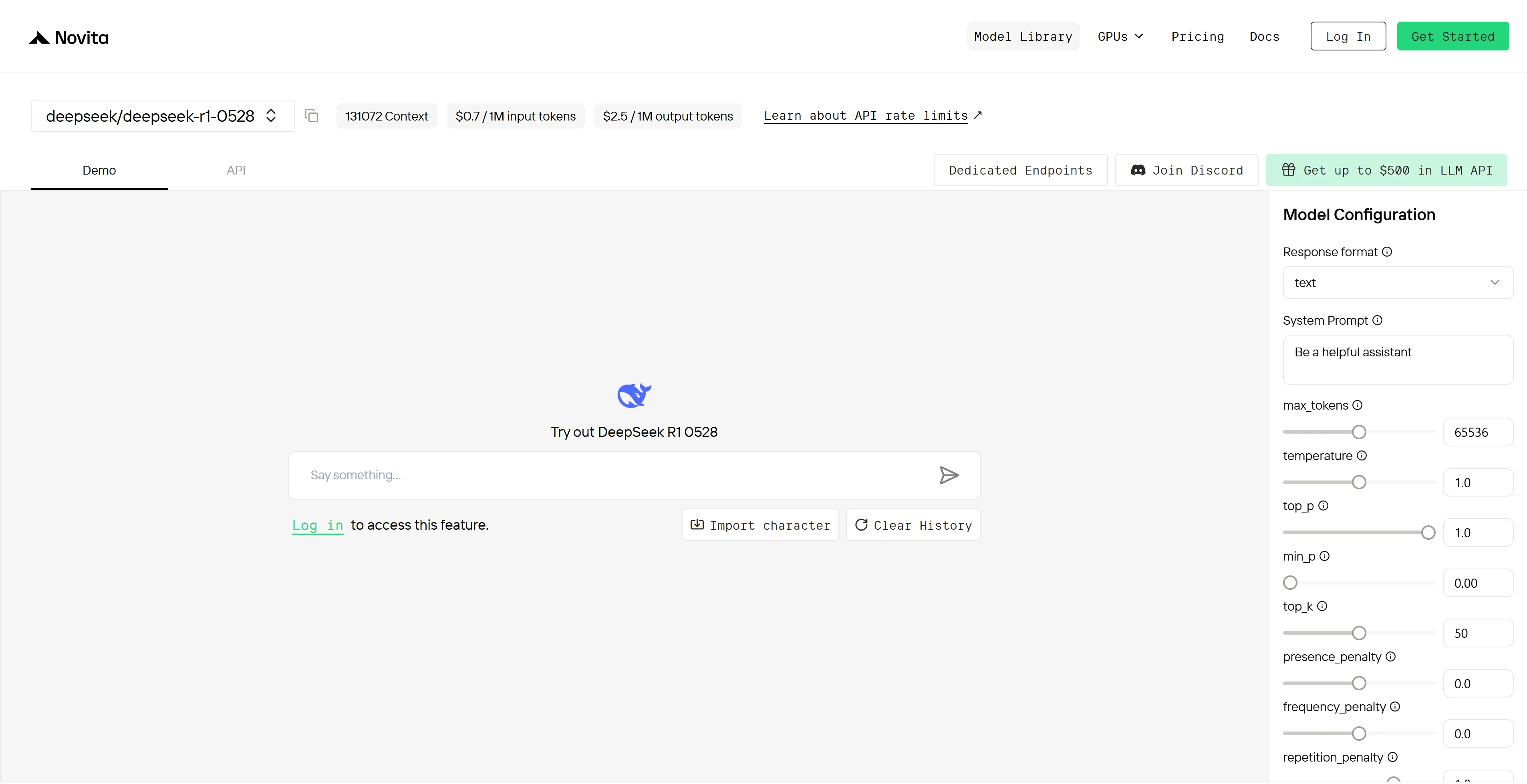Screen dimensions: 1527x784
Task: Open Model Library page
Action: coord(1023,37)
